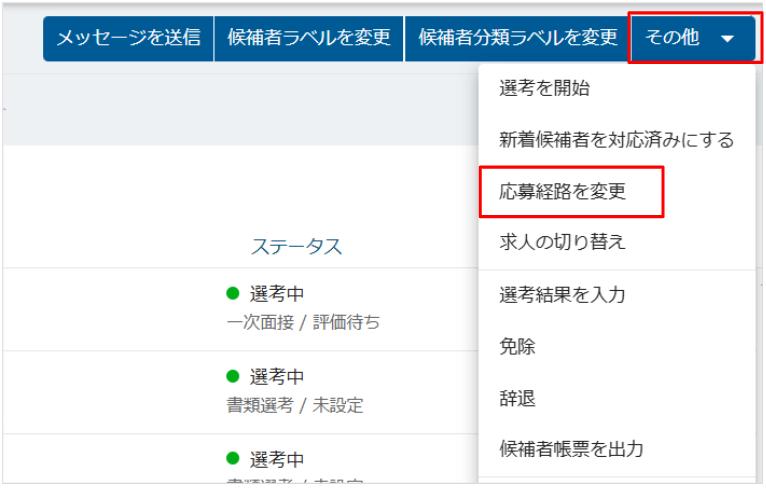766x489 pixels.
Task: Open 選考結果を入力 menu option
Action: (563, 295)
